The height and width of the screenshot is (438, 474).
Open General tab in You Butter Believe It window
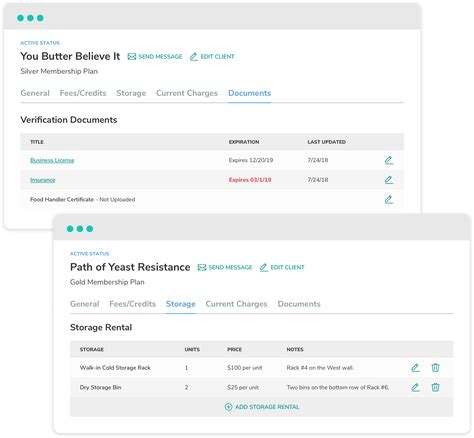click(35, 93)
